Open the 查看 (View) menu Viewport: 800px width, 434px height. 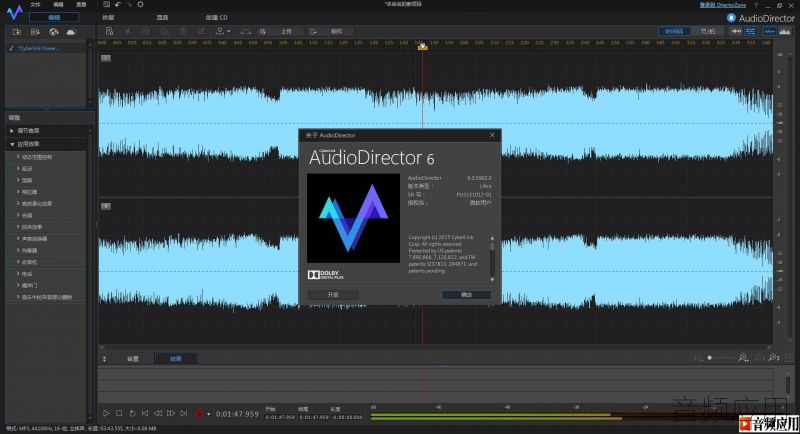81,5
